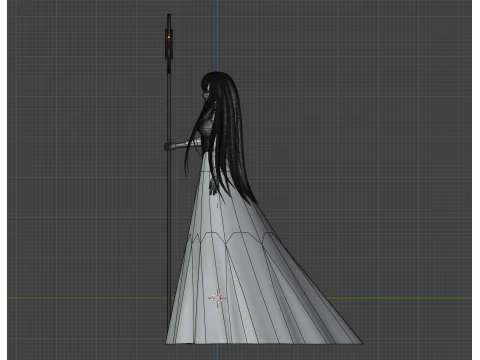The image size is (480, 360).
Task: Click the orange origin dot on the staff
Action: [169, 37]
